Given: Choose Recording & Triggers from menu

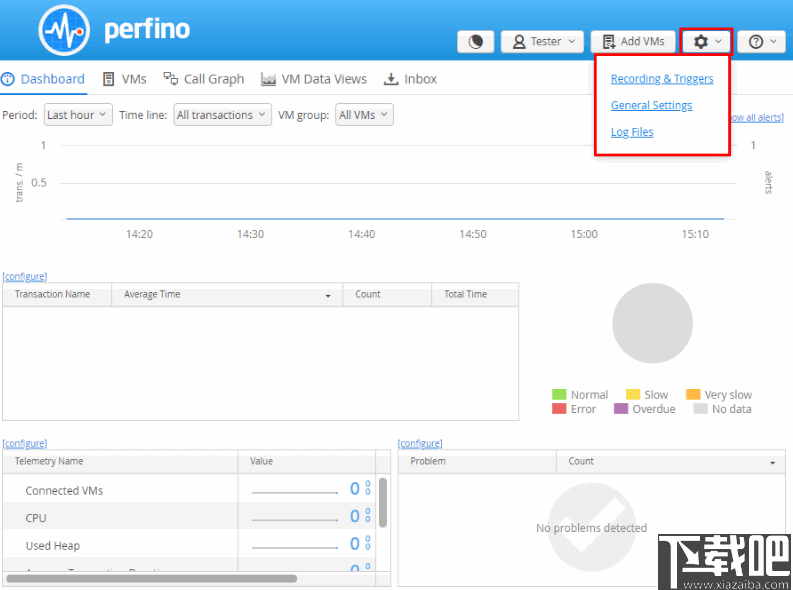Looking at the screenshot, I should [662, 78].
